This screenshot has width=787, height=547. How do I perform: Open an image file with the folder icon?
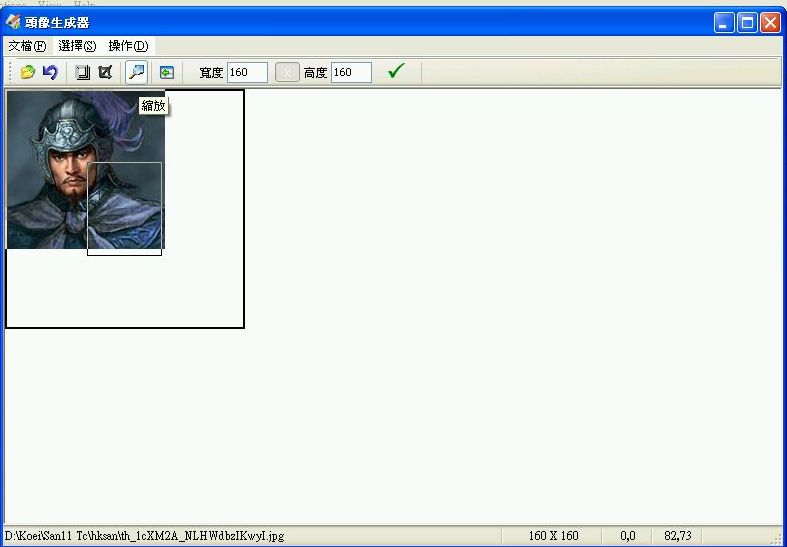[x=28, y=72]
